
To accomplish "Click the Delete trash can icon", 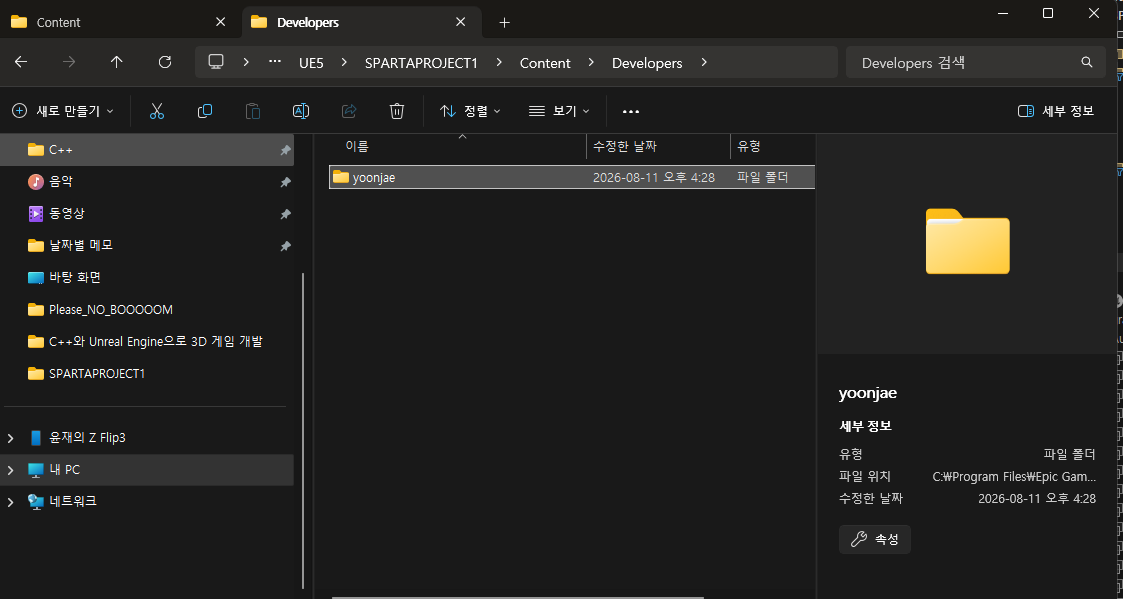I will coord(397,111).
